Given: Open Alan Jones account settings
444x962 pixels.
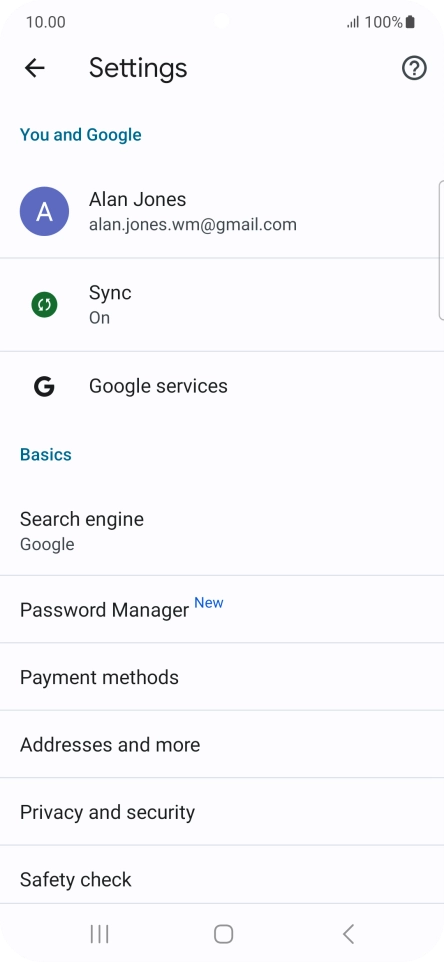Looking at the screenshot, I should pyautogui.click(x=222, y=212).
